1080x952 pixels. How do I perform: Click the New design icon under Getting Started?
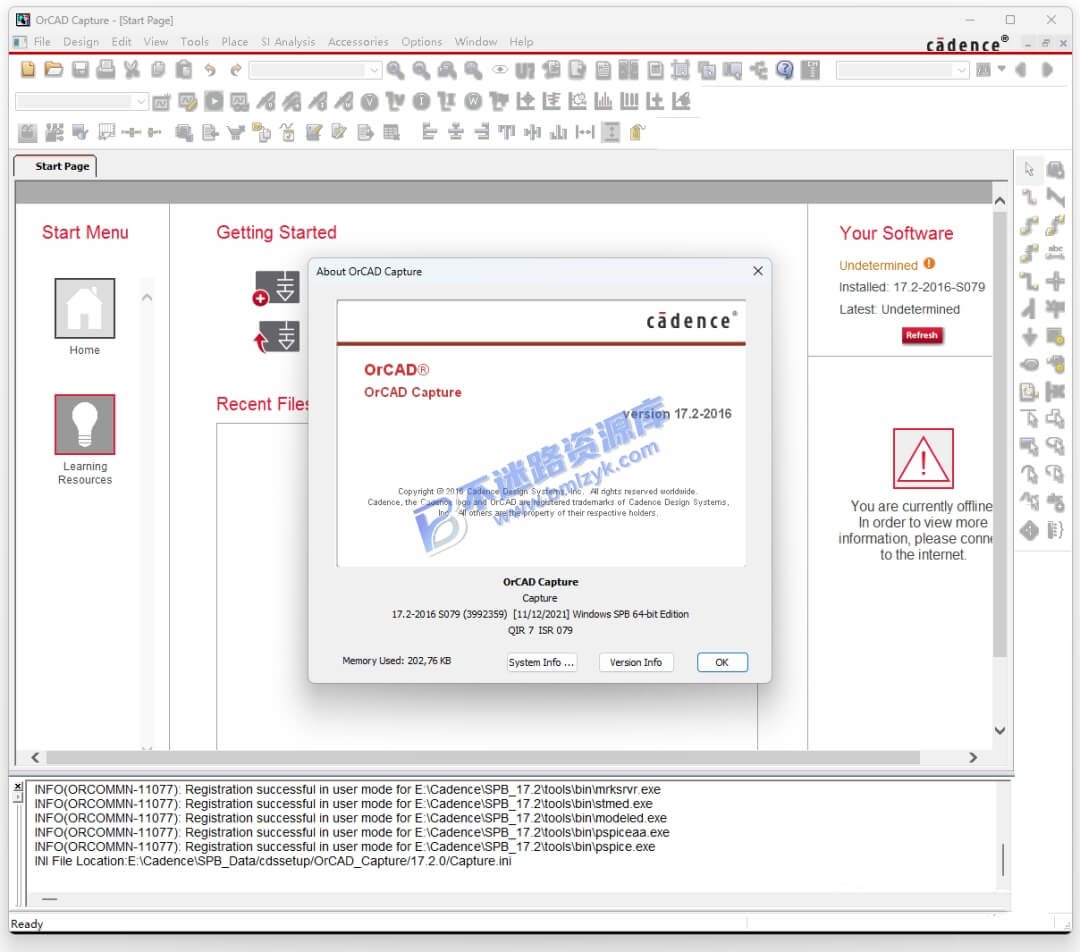click(x=277, y=288)
